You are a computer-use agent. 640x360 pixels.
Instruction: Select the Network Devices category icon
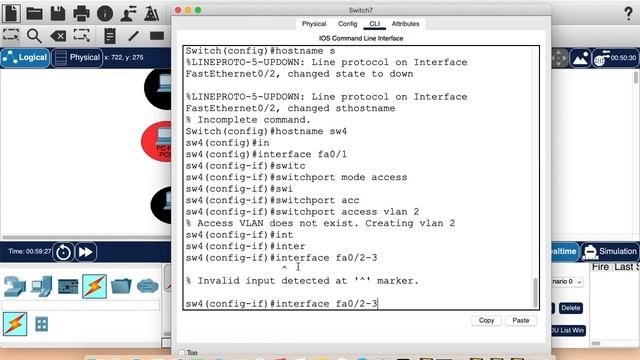[15, 287]
